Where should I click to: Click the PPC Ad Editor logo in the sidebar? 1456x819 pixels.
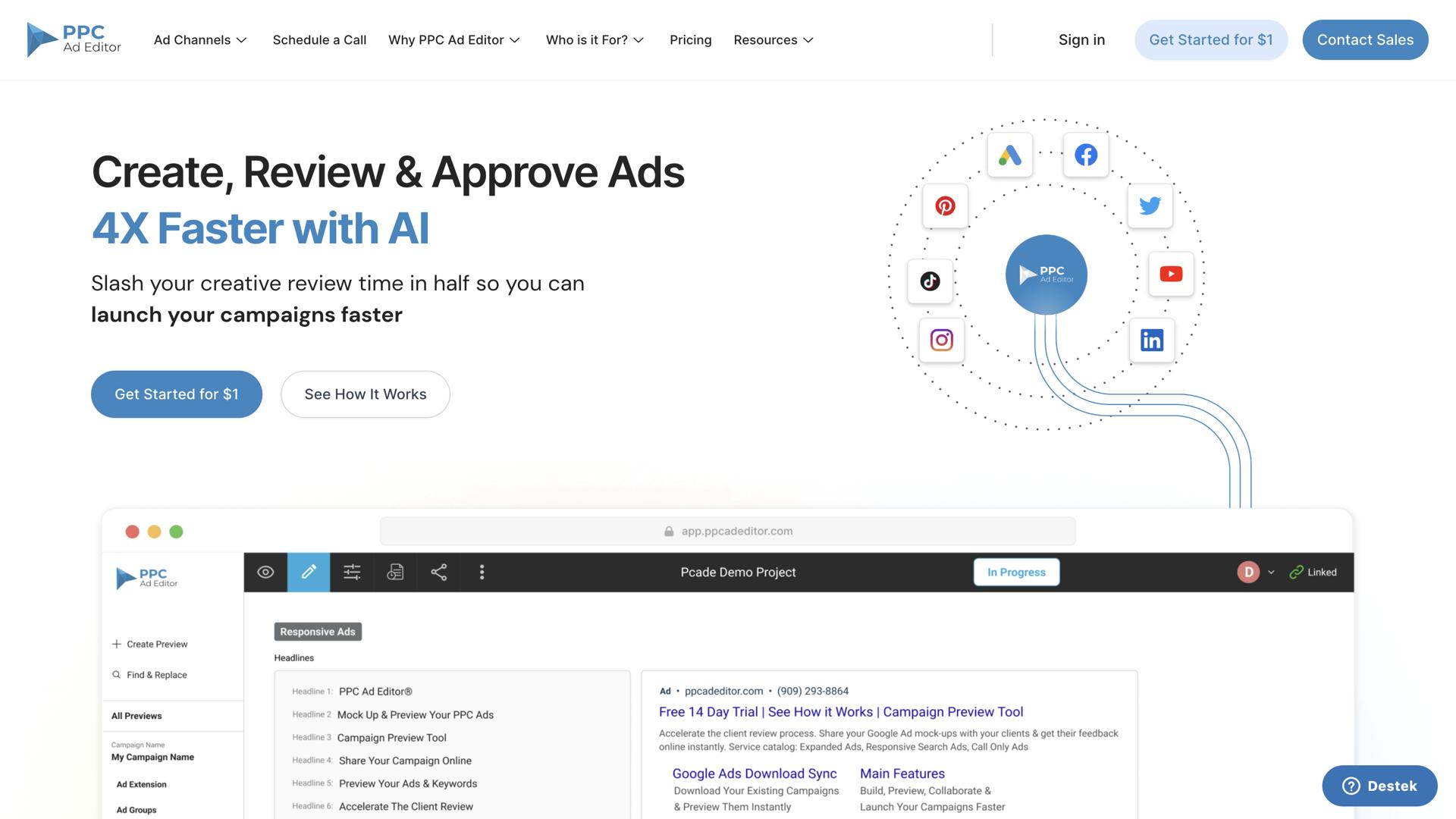(x=146, y=578)
